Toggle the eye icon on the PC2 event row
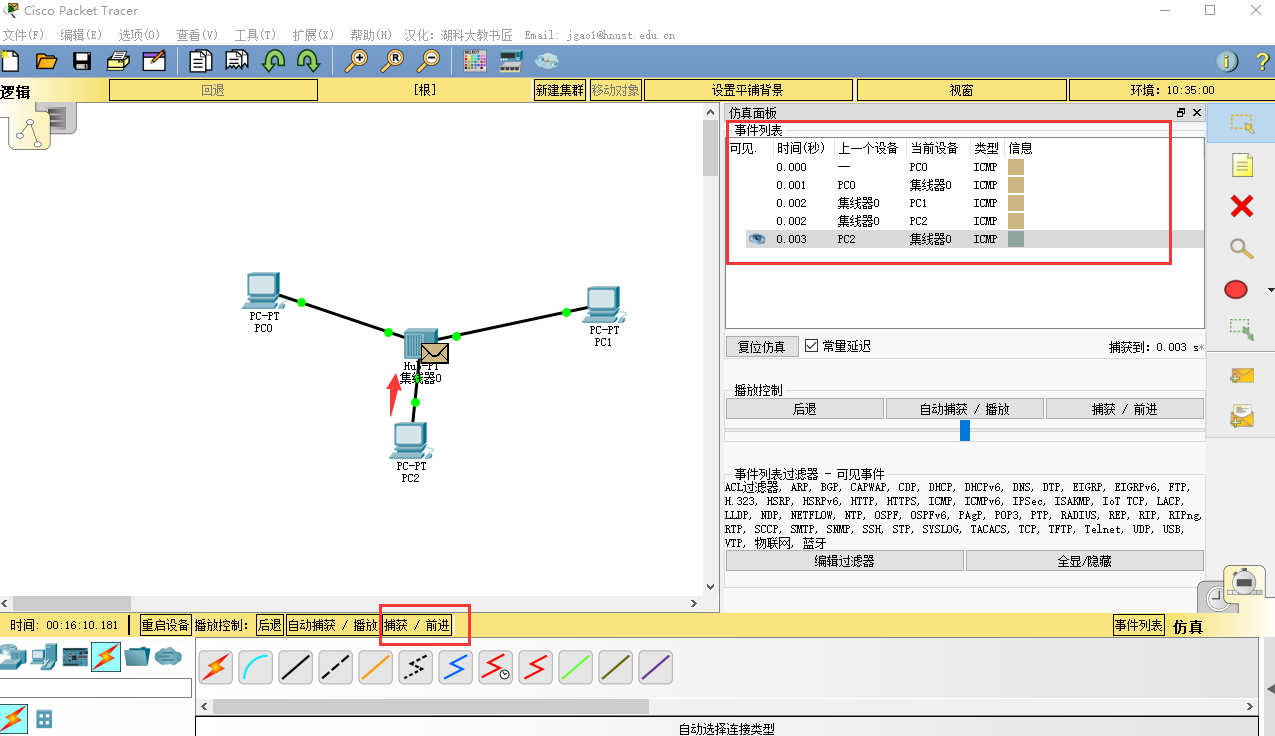This screenshot has width=1275, height=736. coord(756,238)
